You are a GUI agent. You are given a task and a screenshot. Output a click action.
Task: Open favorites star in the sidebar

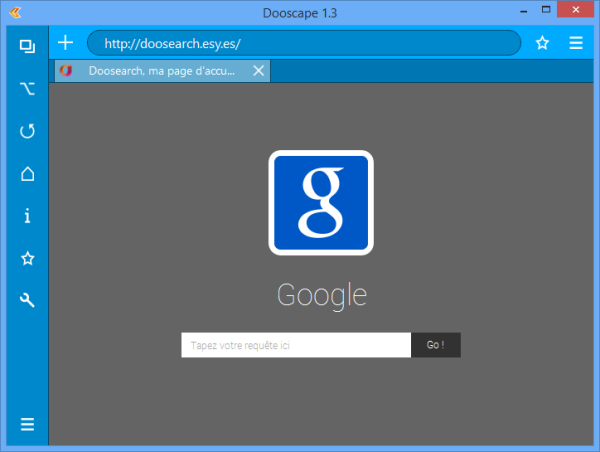27,258
